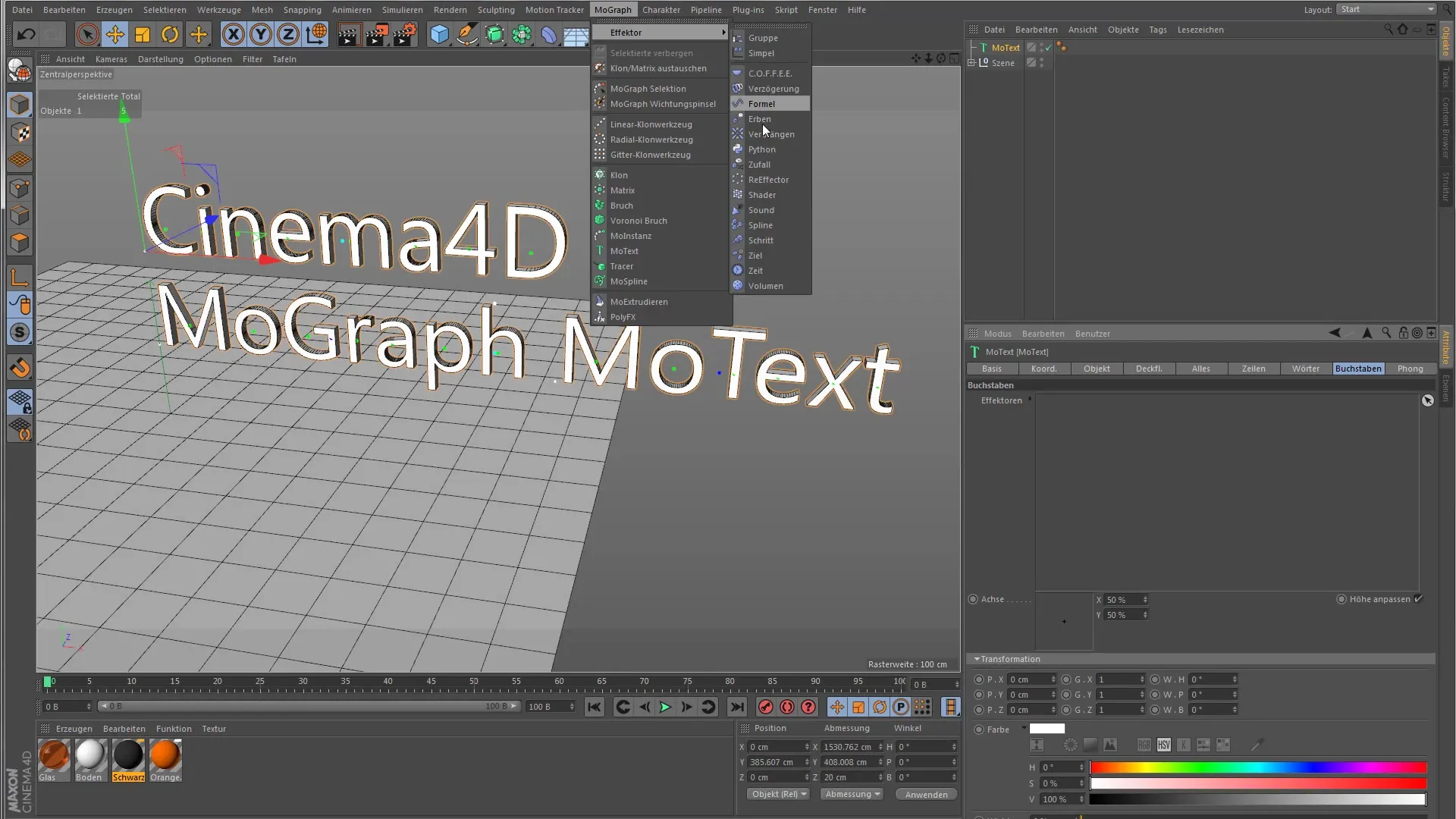Choose the Zufall effector
Image resolution: width=1456 pixels, height=819 pixels.
pos(770,165)
